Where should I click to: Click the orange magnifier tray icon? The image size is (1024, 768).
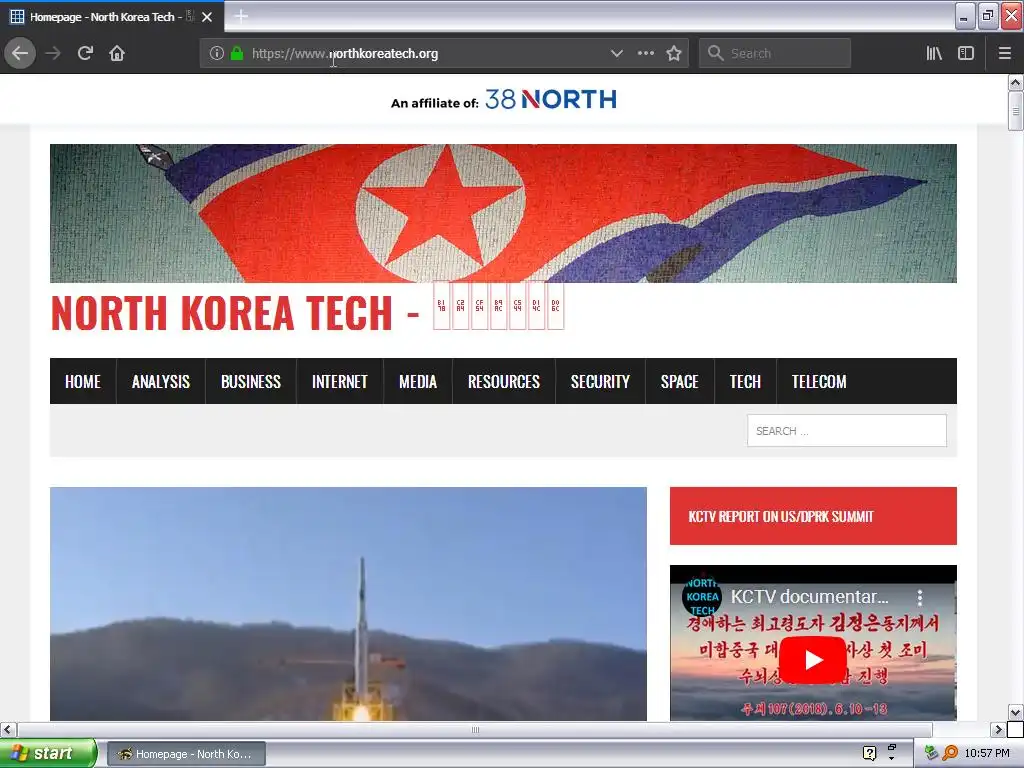950,753
